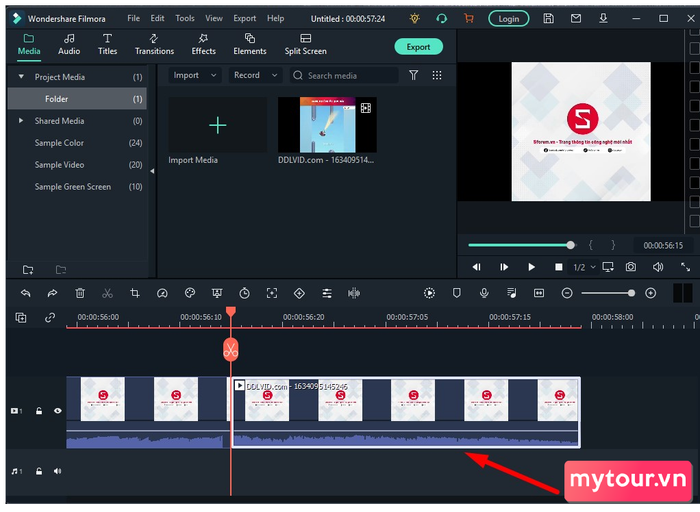Screen dimensions: 700x512
Task: Play the preview video
Action: (x=531, y=267)
